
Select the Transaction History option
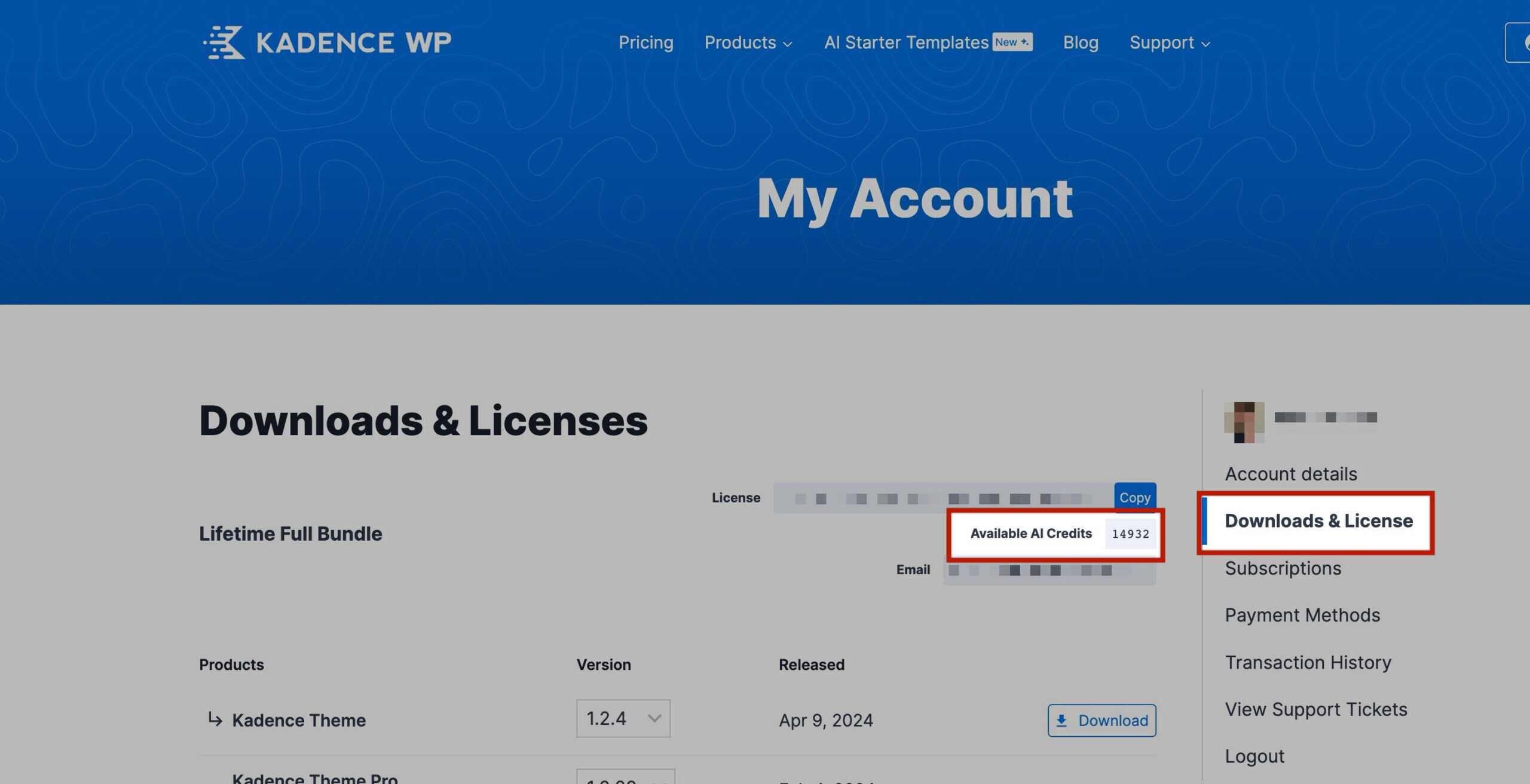tap(1308, 662)
